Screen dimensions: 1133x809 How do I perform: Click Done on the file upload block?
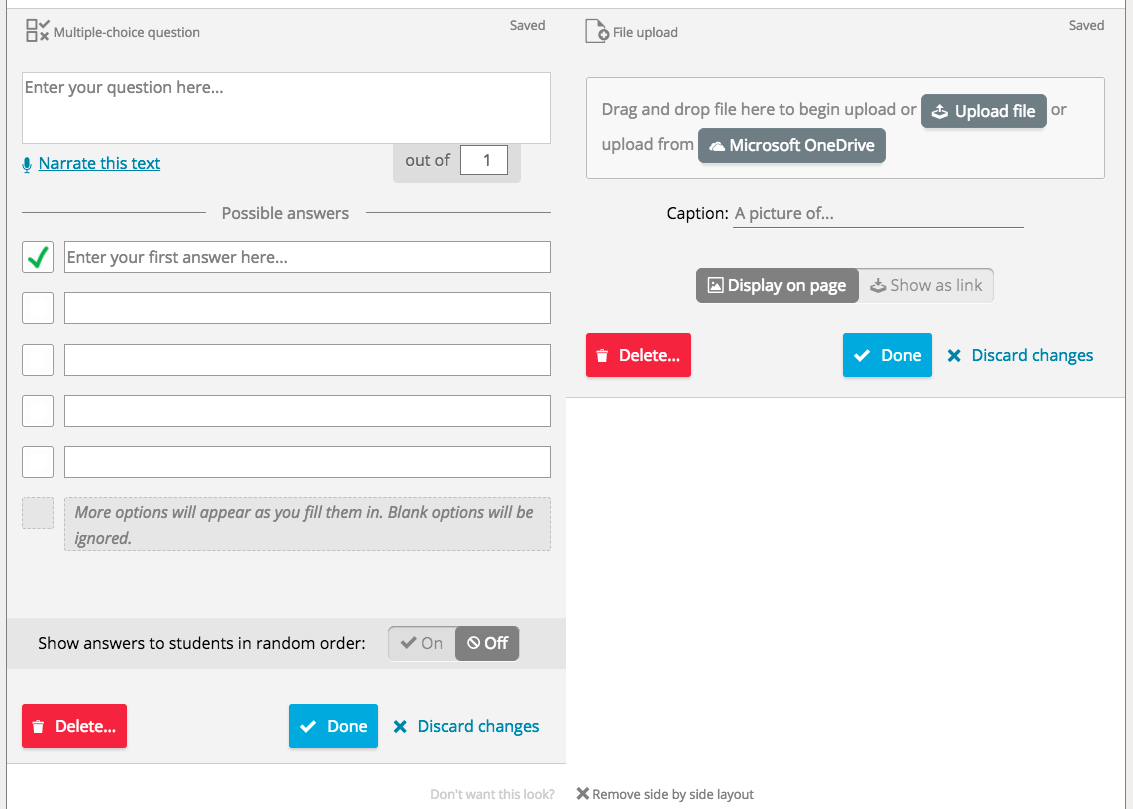887,355
